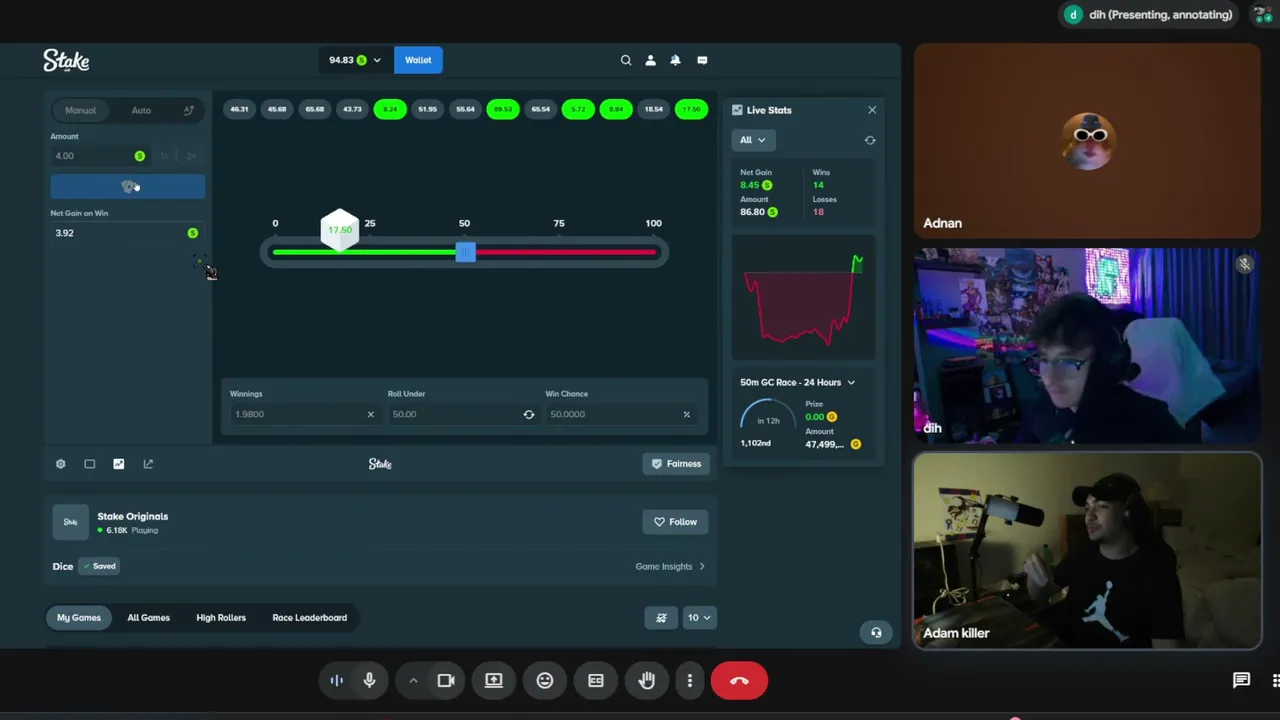Image resolution: width=1280 pixels, height=720 pixels.
Task: Open the Stake search icon
Action: (x=626, y=60)
